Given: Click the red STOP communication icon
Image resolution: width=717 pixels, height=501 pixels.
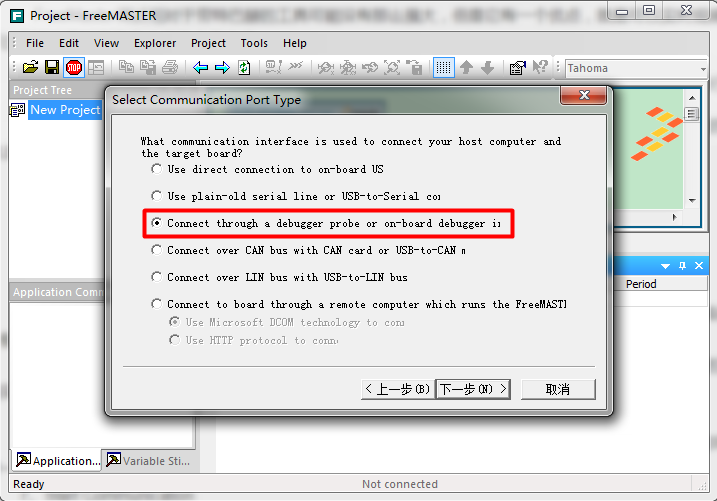Looking at the screenshot, I should point(74,68).
